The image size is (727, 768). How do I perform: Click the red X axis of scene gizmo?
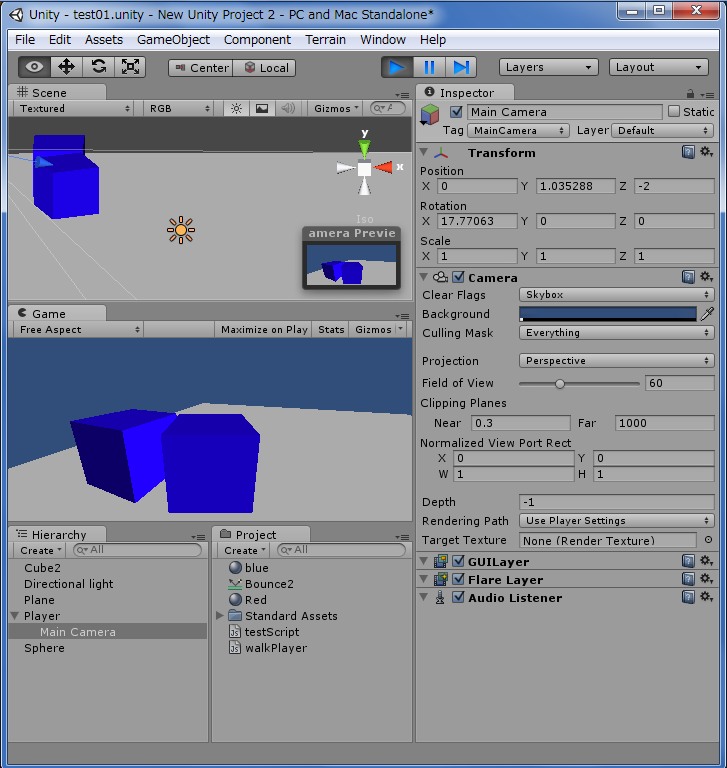pyautogui.click(x=384, y=168)
